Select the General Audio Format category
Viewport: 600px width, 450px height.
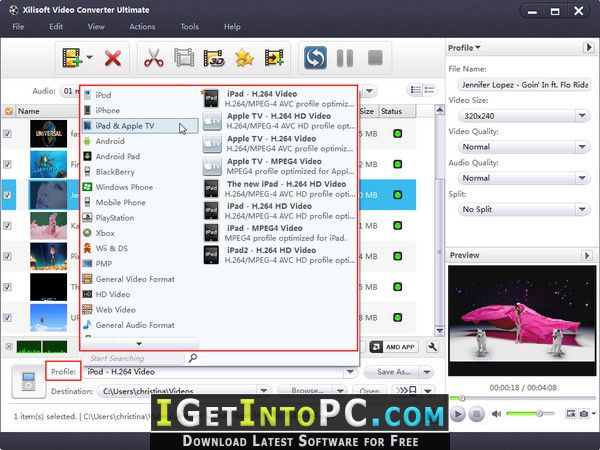pyautogui.click(x=140, y=325)
